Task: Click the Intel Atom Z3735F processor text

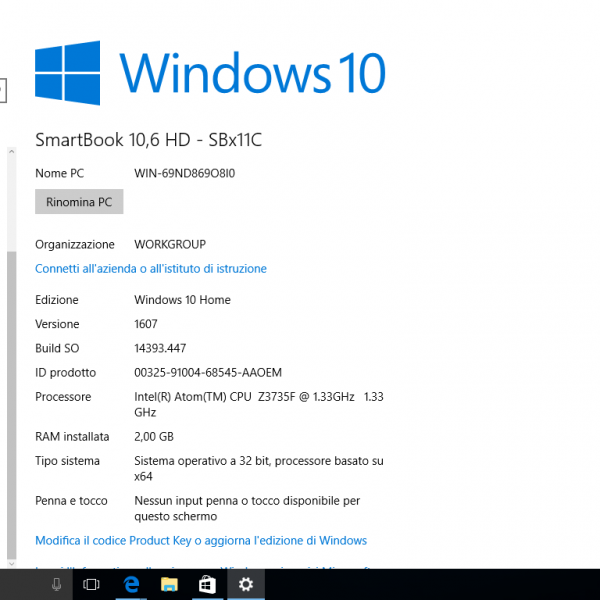Action: click(259, 404)
